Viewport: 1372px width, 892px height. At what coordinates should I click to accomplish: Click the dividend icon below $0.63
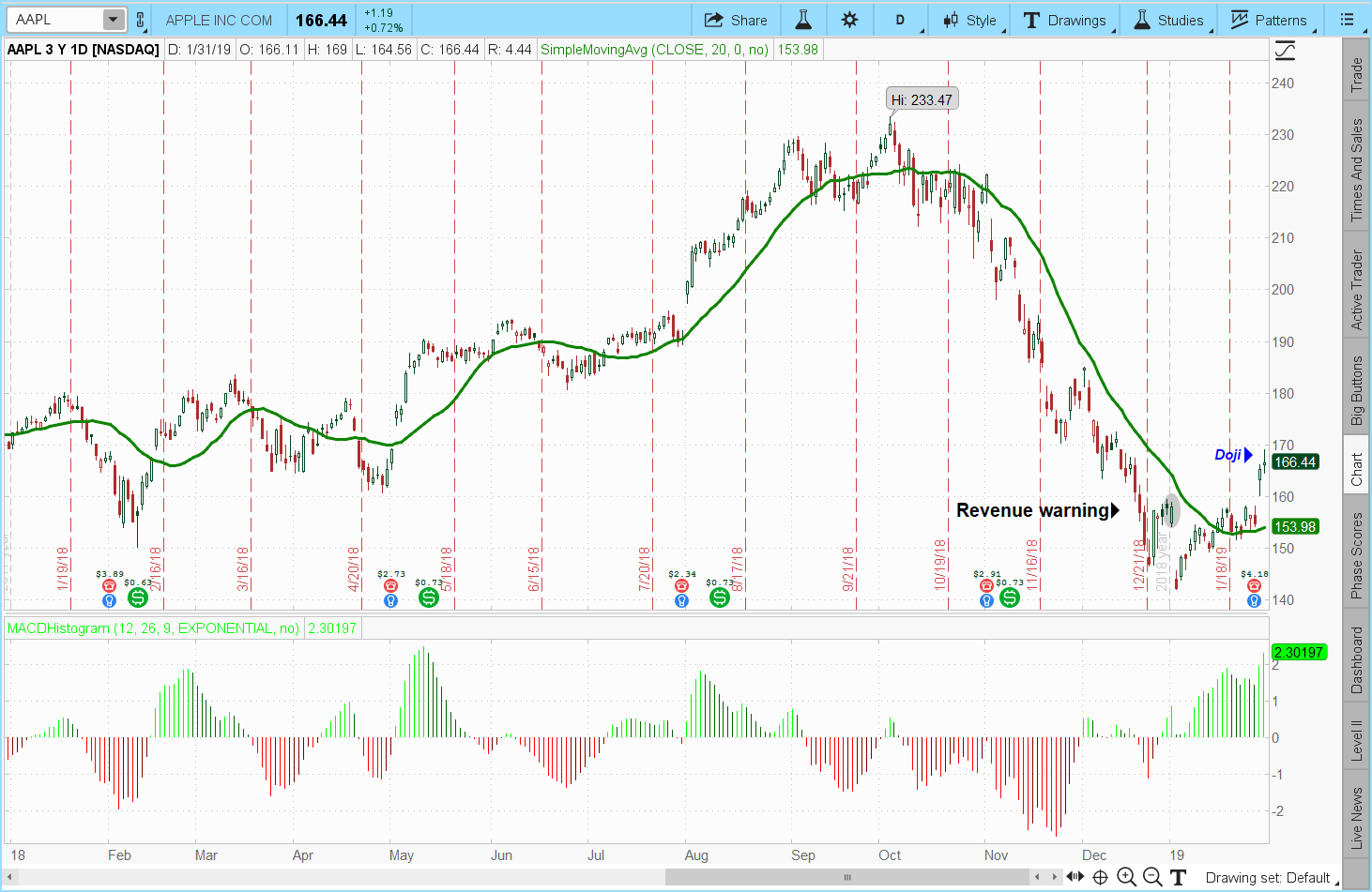tap(138, 597)
